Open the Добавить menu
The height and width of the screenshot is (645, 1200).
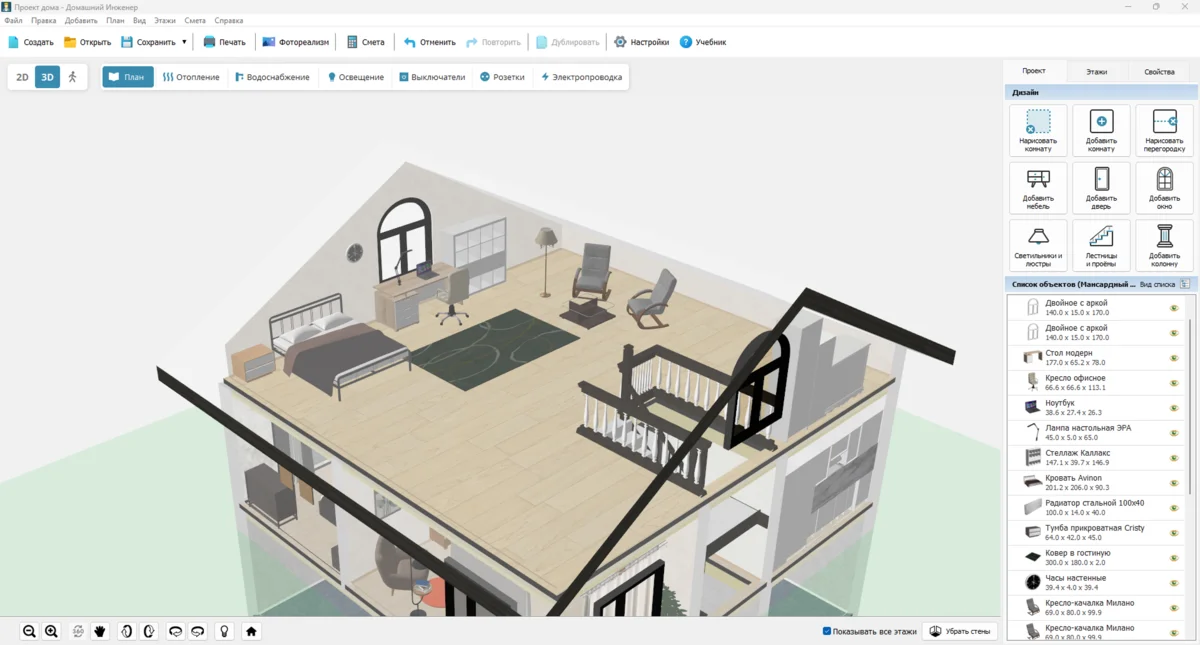click(x=81, y=20)
